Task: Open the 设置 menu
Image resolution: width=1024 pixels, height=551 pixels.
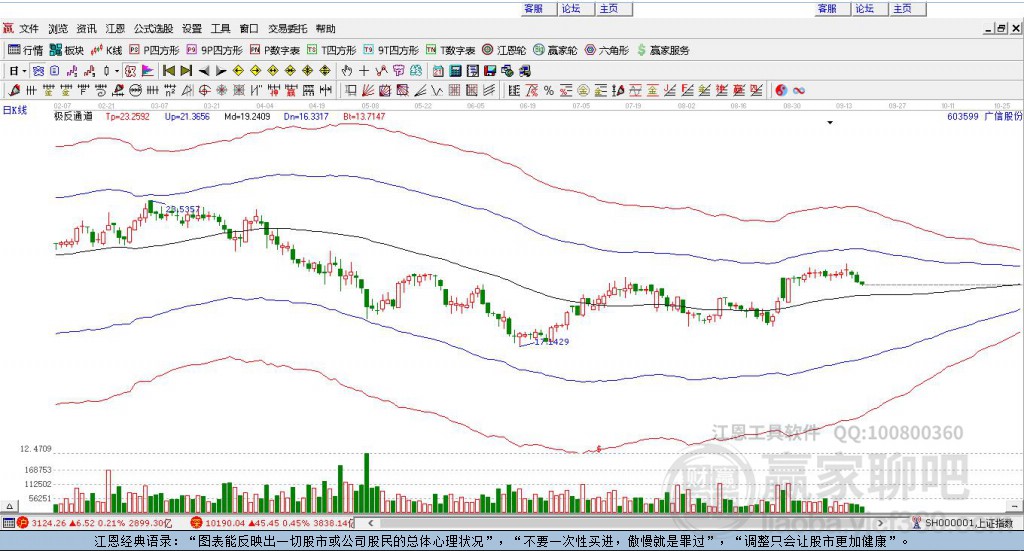Action: tap(192, 29)
